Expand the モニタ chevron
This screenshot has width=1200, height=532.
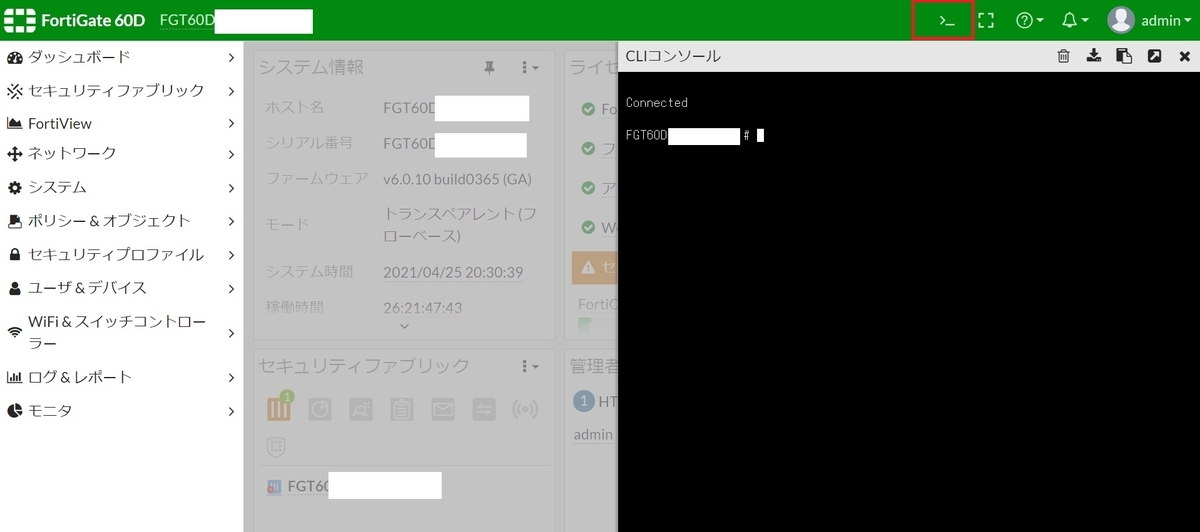231,411
